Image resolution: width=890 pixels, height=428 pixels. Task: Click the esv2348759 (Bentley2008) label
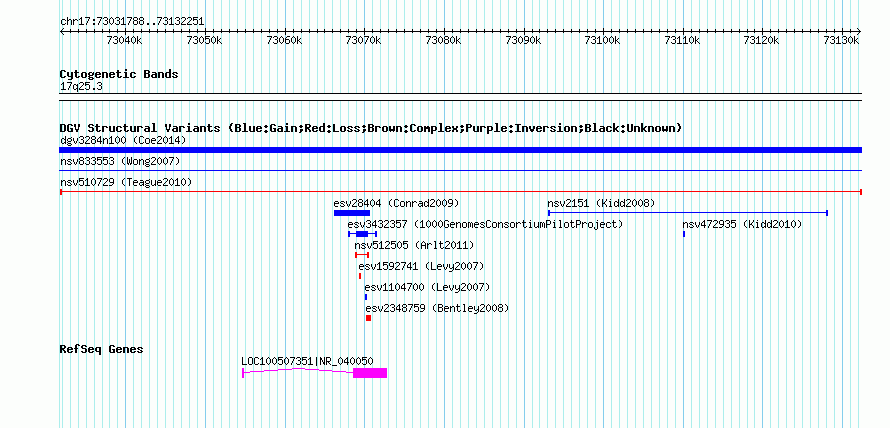[437, 308]
